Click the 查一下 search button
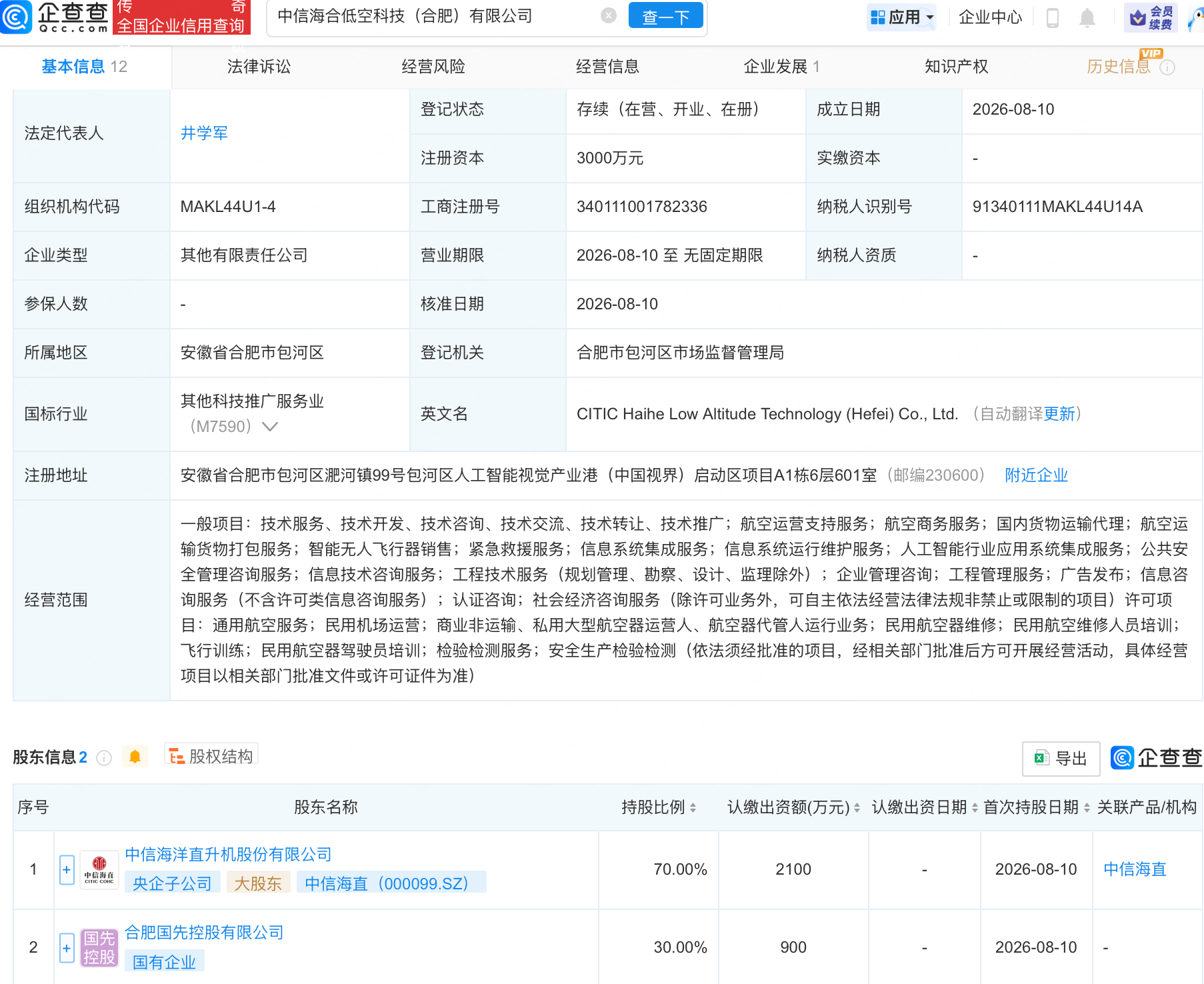Image resolution: width=1204 pixels, height=984 pixels. coord(665,17)
